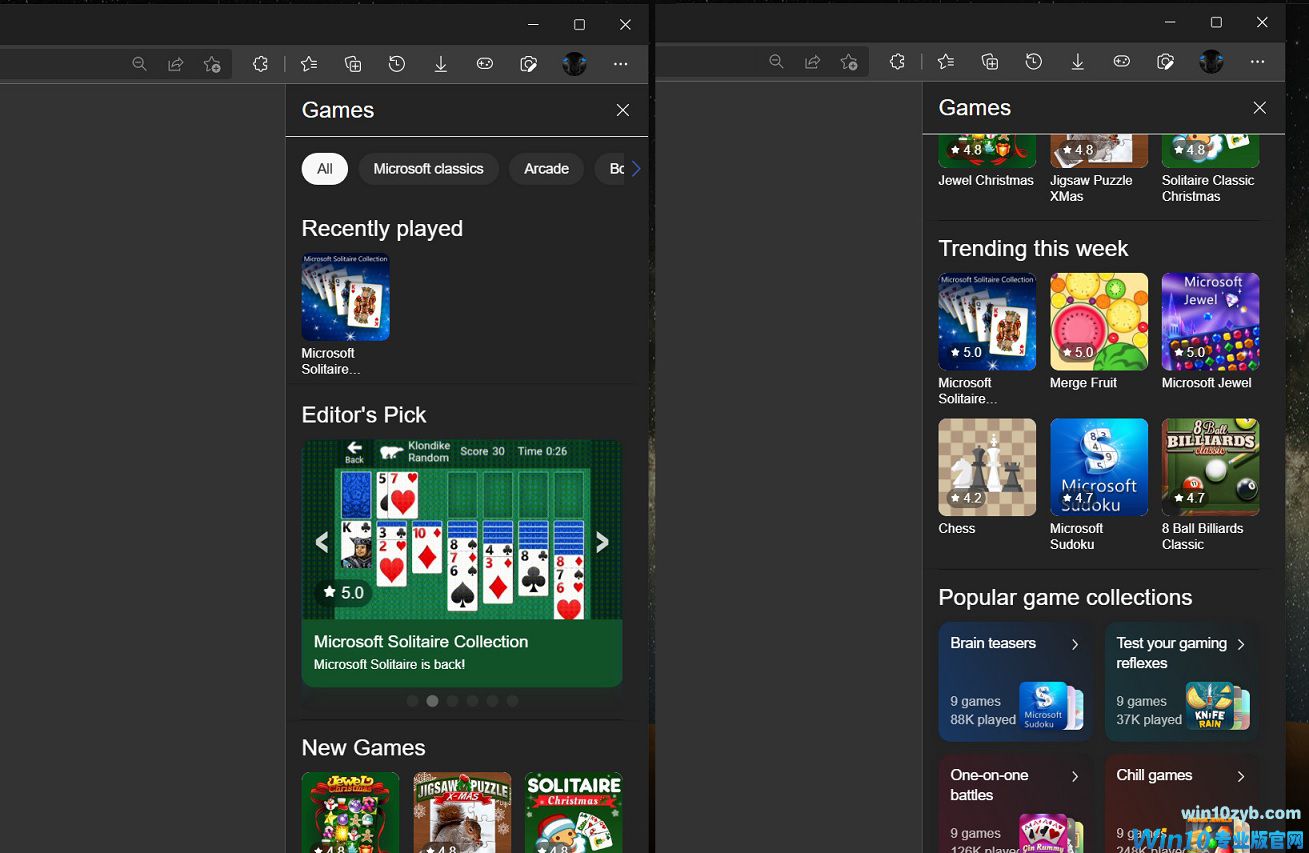Image resolution: width=1309 pixels, height=853 pixels.
Task: Expand the Brain teasers collection chevron
Action: (1075, 644)
